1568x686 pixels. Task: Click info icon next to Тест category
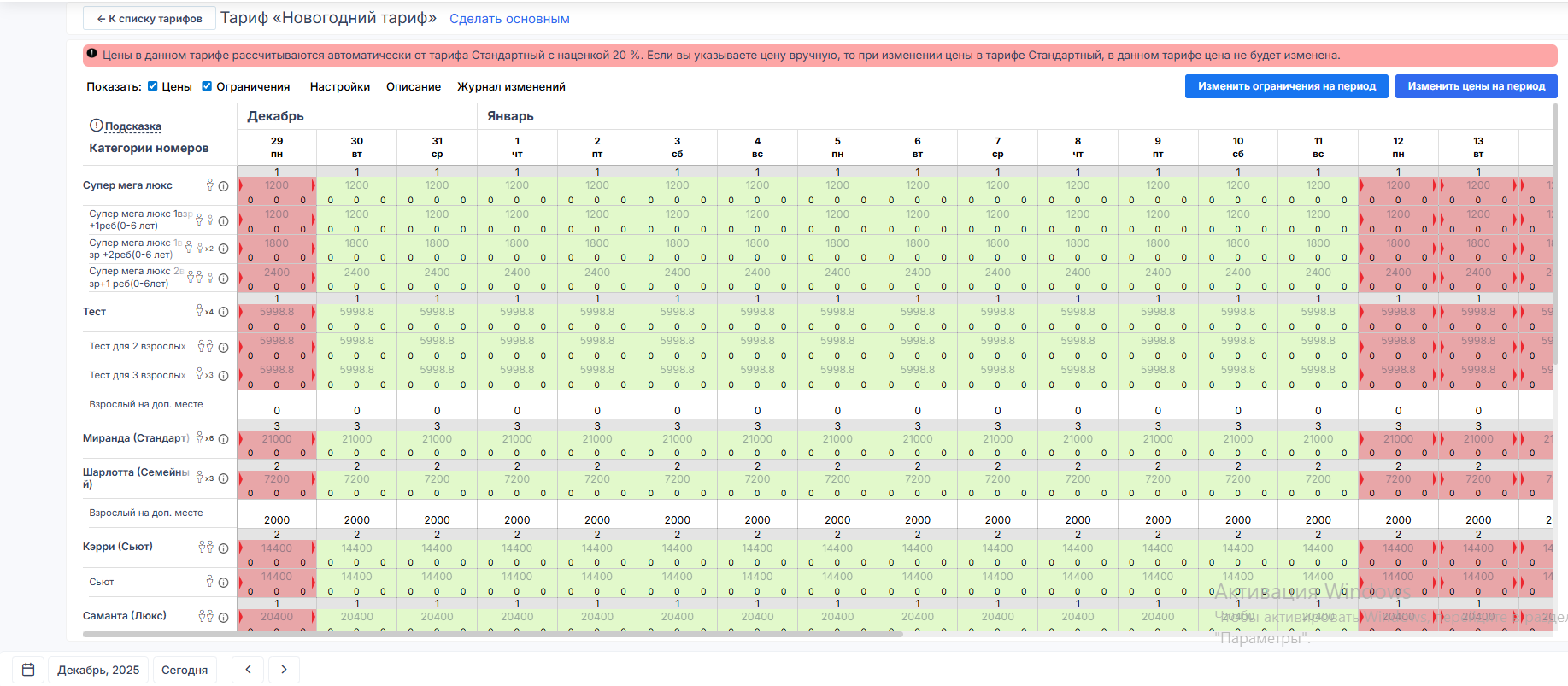coord(223,313)
